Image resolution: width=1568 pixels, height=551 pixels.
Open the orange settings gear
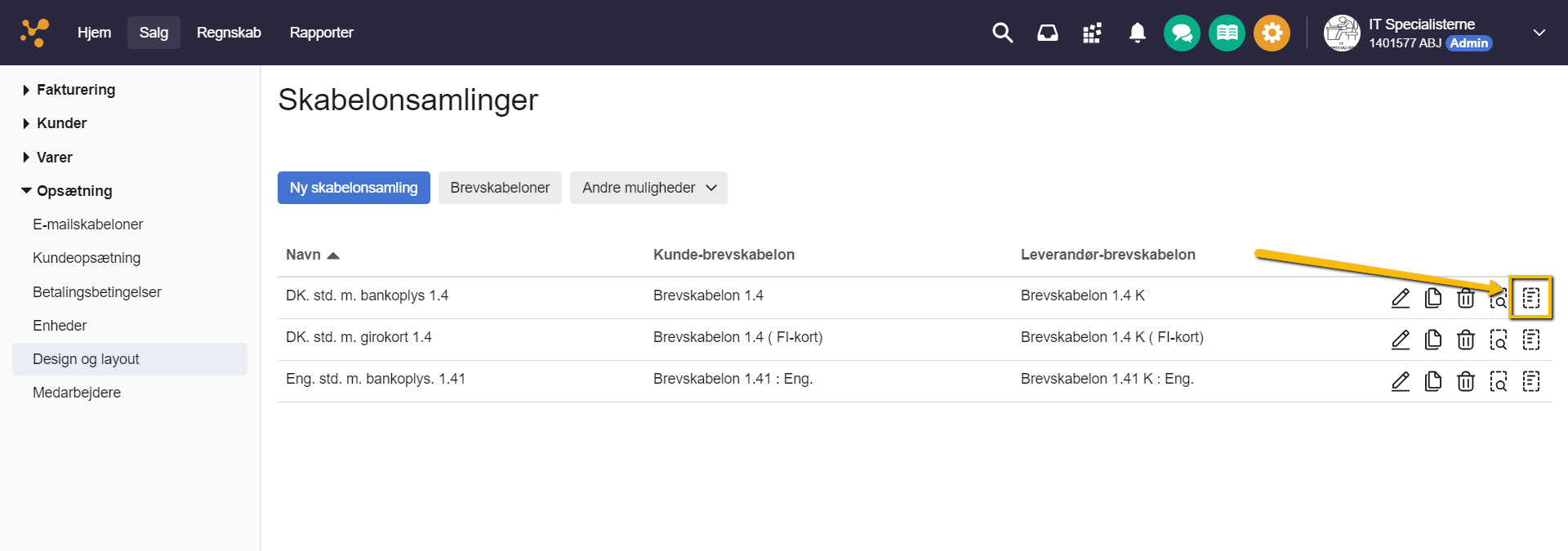1272,33
